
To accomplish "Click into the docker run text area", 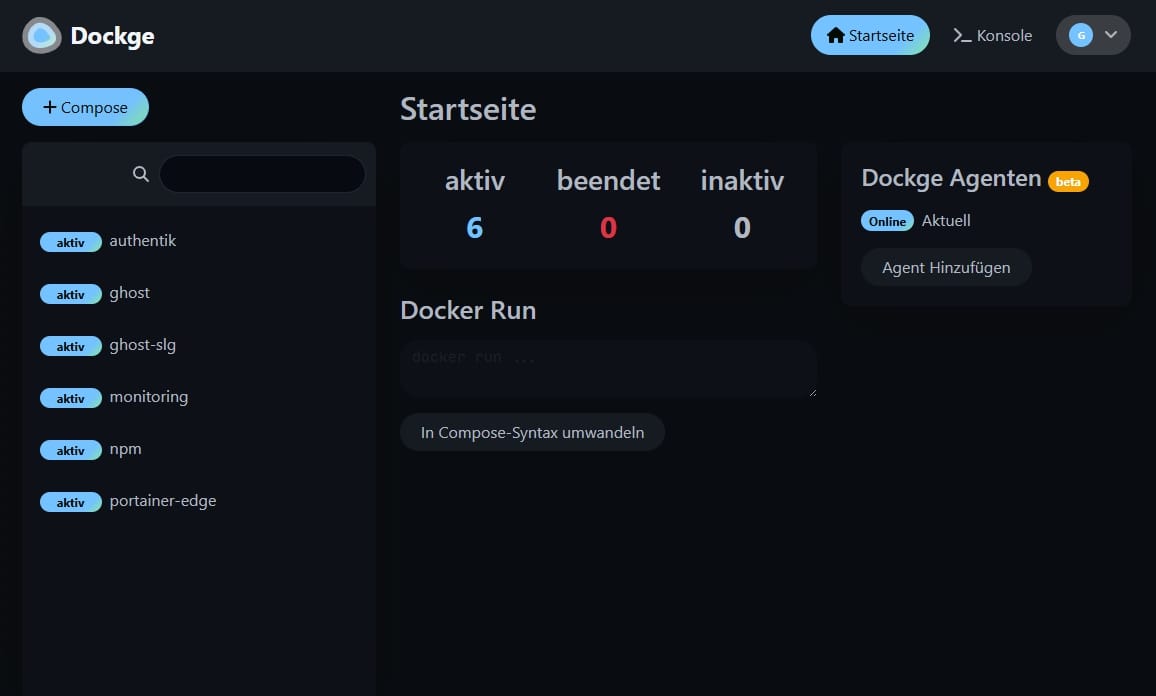I will click(608, 368).
